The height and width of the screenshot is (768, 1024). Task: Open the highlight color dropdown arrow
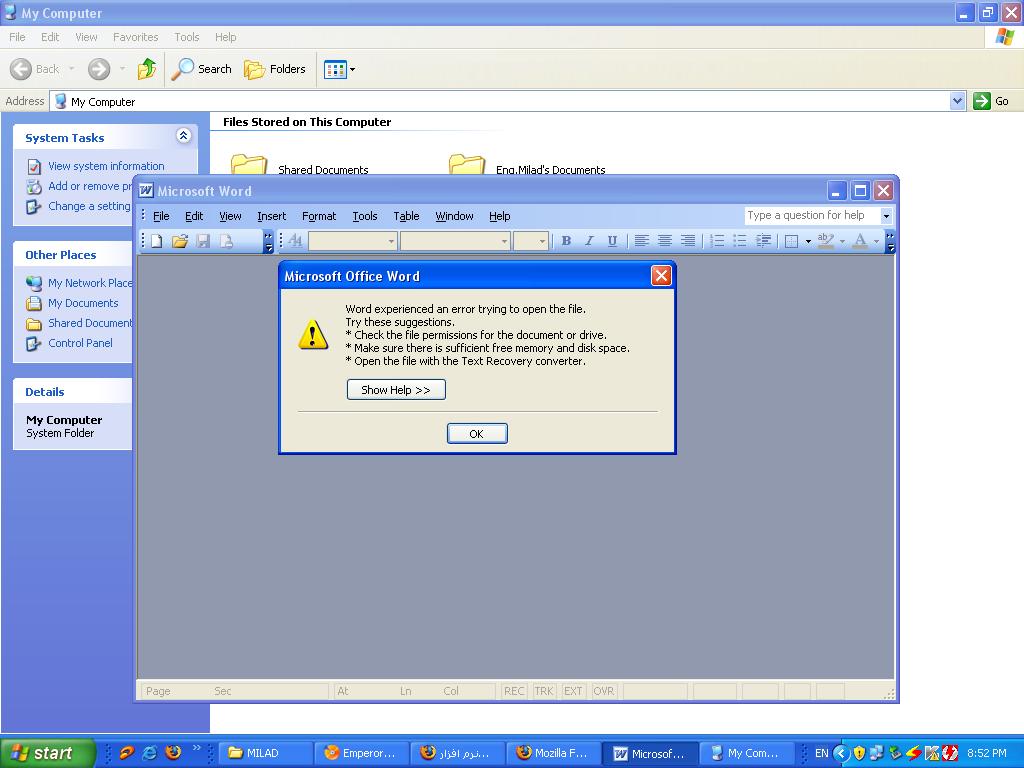pyautogui.click(x=842, y=242)
